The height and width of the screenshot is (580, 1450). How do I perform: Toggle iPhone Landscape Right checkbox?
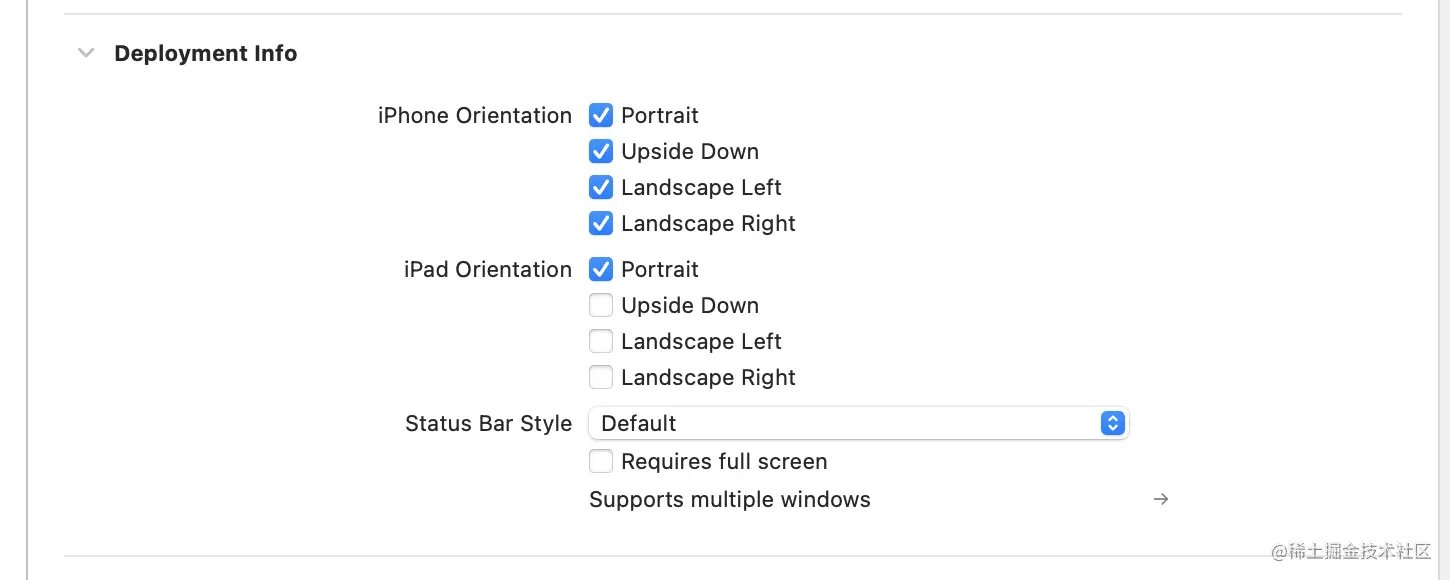click(x=601, y=224)
